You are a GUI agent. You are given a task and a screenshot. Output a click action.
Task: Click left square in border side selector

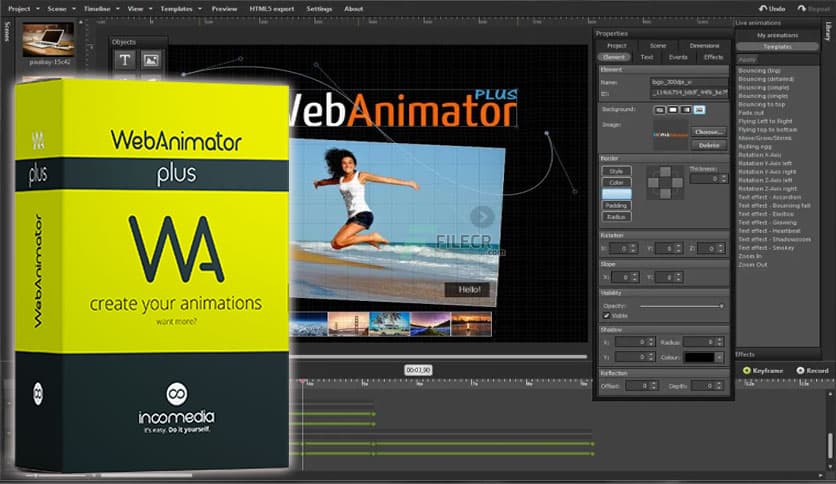pyautogui.click(x=653, y=183)
